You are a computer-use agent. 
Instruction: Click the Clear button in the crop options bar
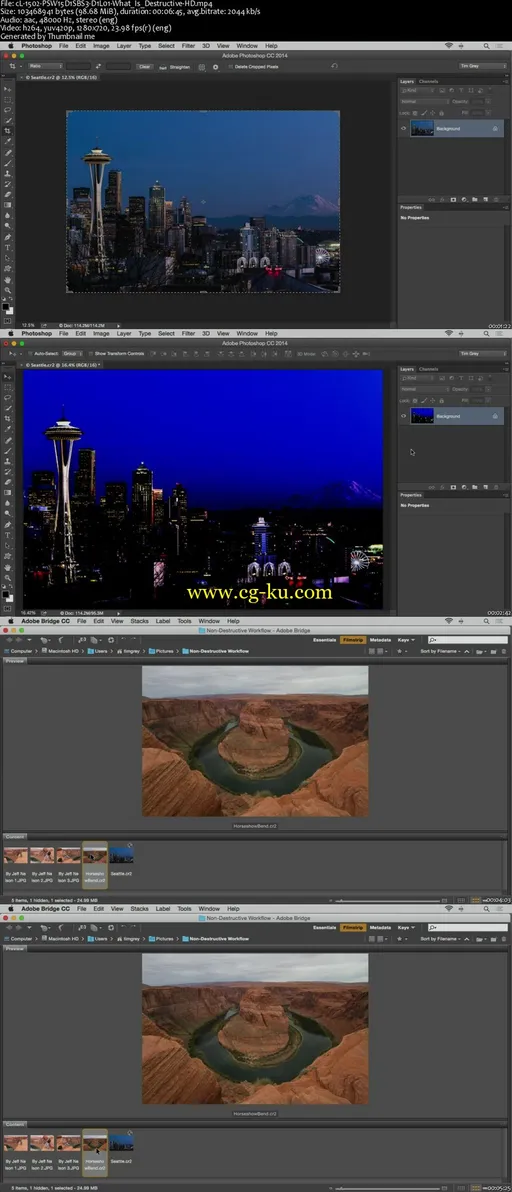(x=144, y=66)
